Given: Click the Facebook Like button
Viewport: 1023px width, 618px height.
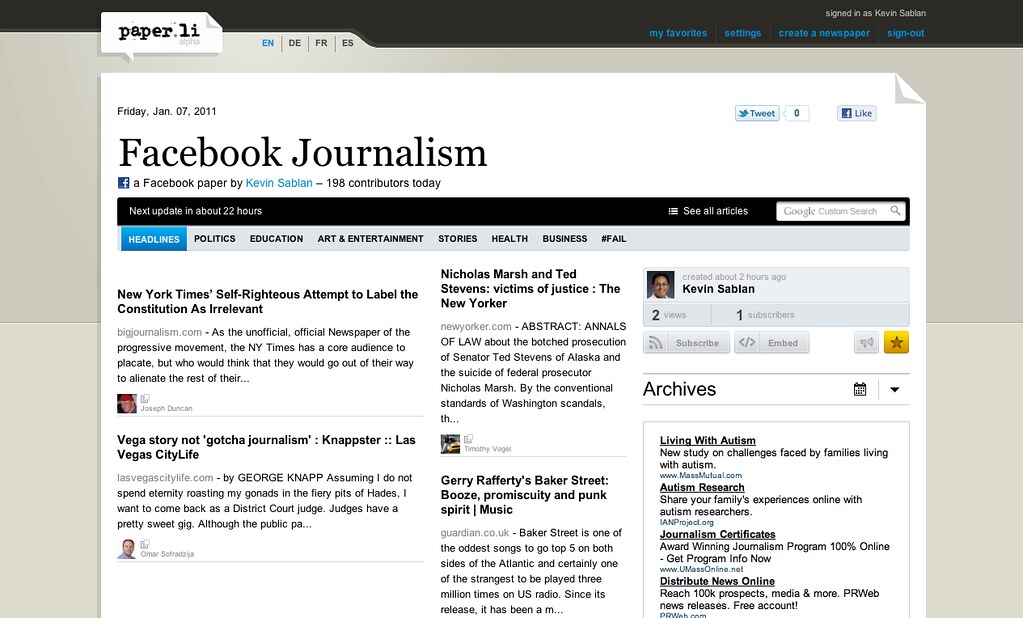Looking at the screenshot, I should coord(857,113).
